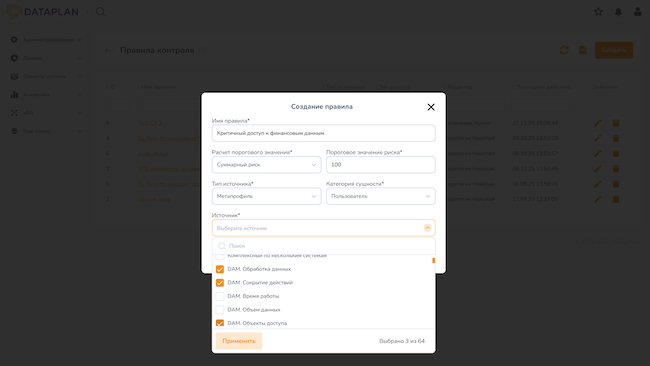Screen dimensions: 650x366
Task: Delete rule dated 08.10.25 13:52:02
Action: [616, 138]
